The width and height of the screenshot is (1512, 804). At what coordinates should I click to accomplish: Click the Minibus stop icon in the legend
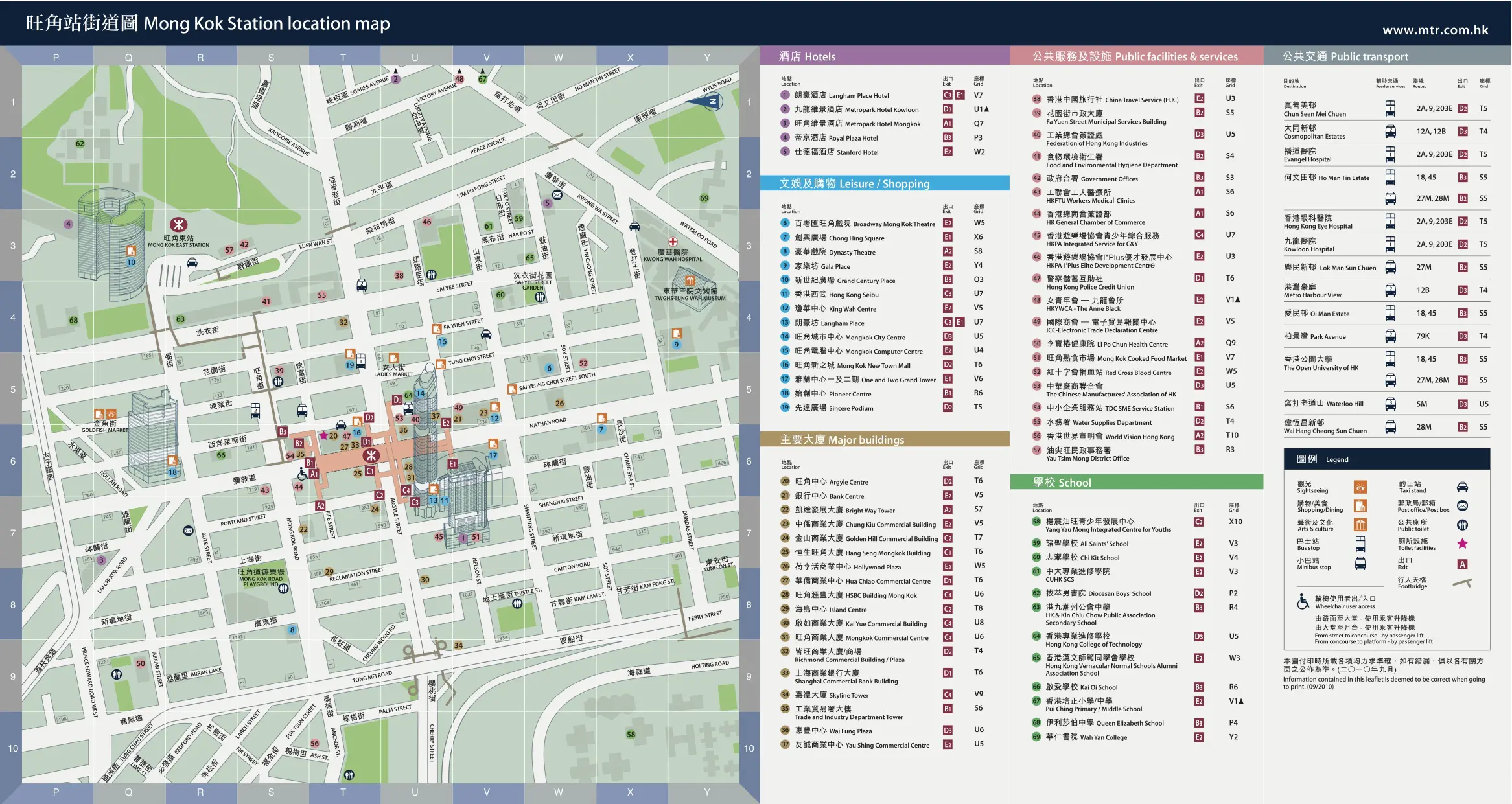pos(1360,563)
